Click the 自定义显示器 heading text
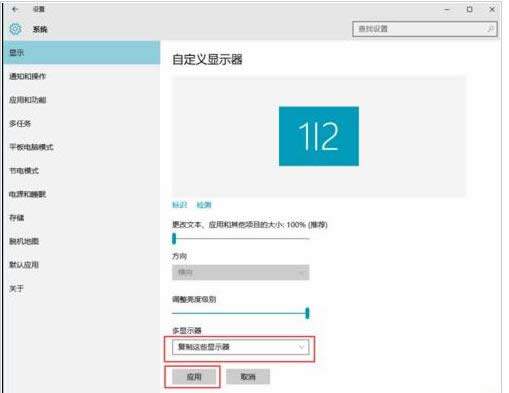This screenshot has width=509, height=393. coord(207,60)
